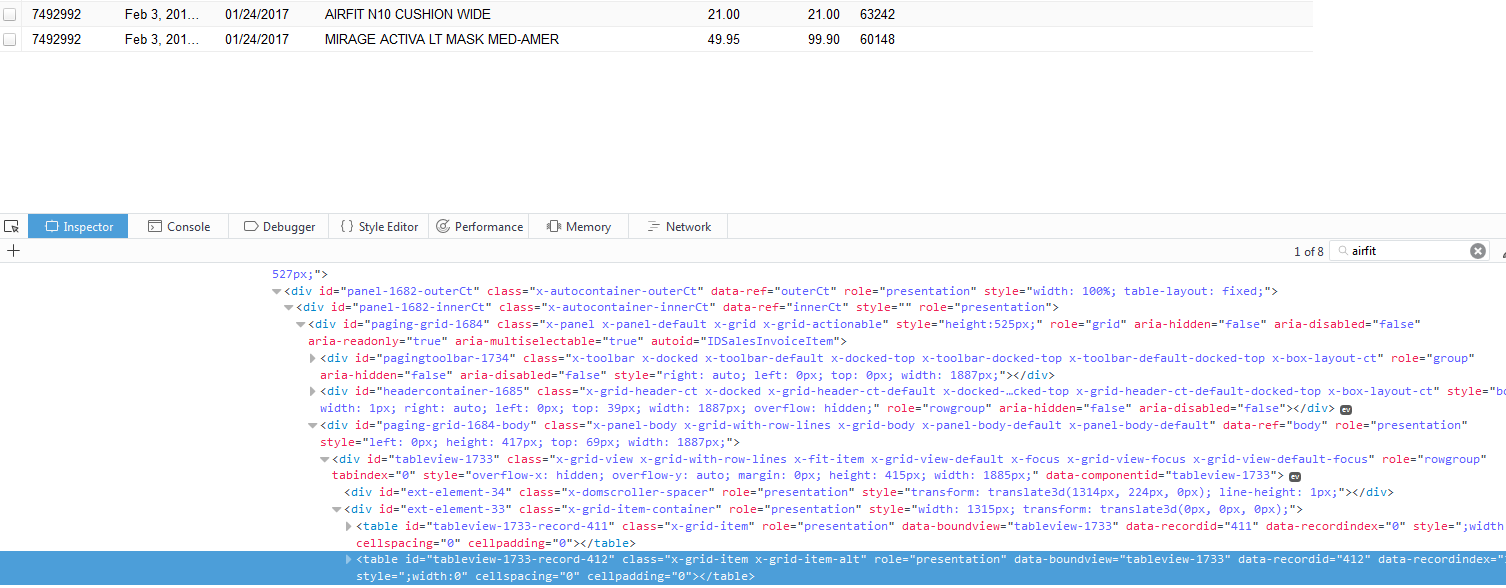
Task: Open the Memory tab
Action: pos(578,226)
